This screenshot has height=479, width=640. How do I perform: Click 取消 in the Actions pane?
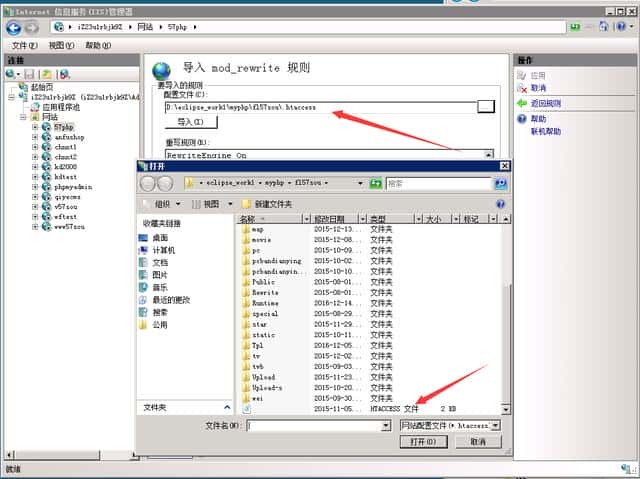pos(538,88)
